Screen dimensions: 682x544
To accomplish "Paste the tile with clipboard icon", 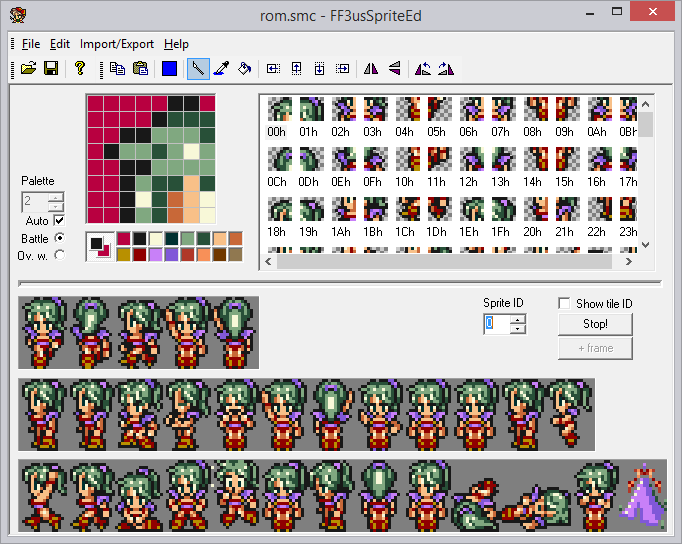I will tap(140, 69).
